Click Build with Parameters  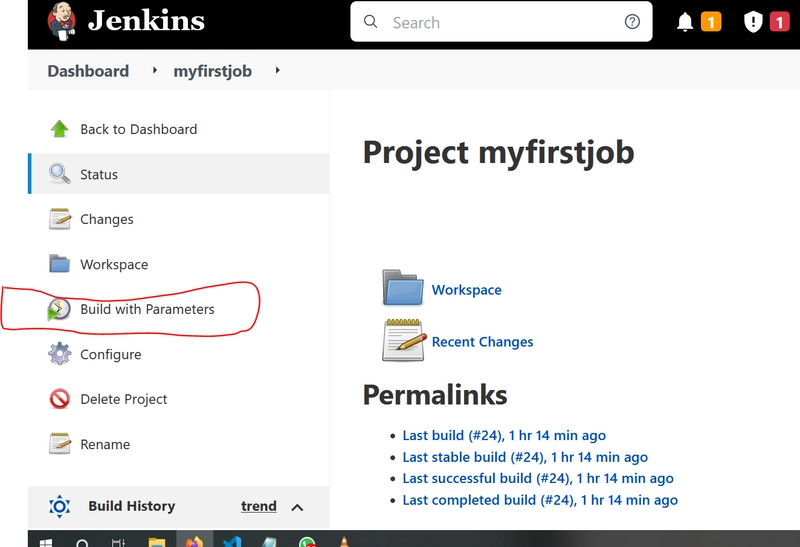[x=147, y=309]
